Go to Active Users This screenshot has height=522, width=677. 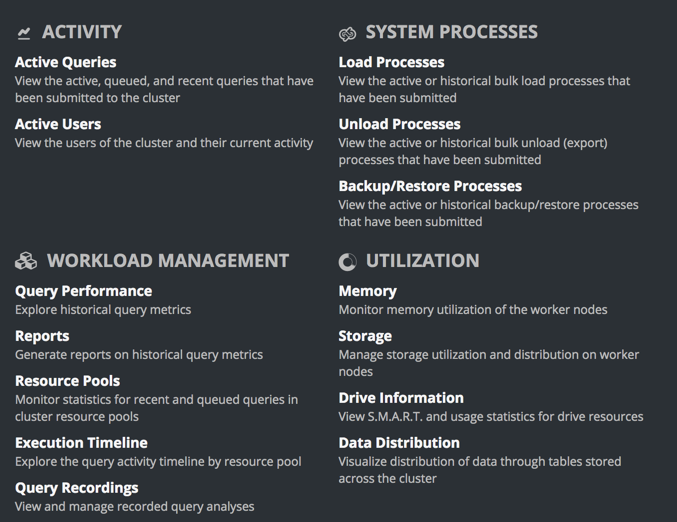58,124
